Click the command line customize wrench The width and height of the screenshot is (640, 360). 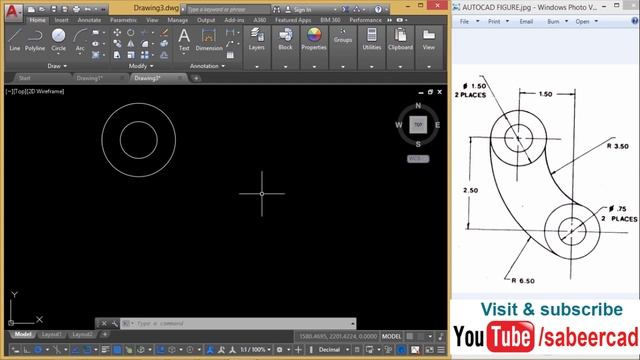115,324
